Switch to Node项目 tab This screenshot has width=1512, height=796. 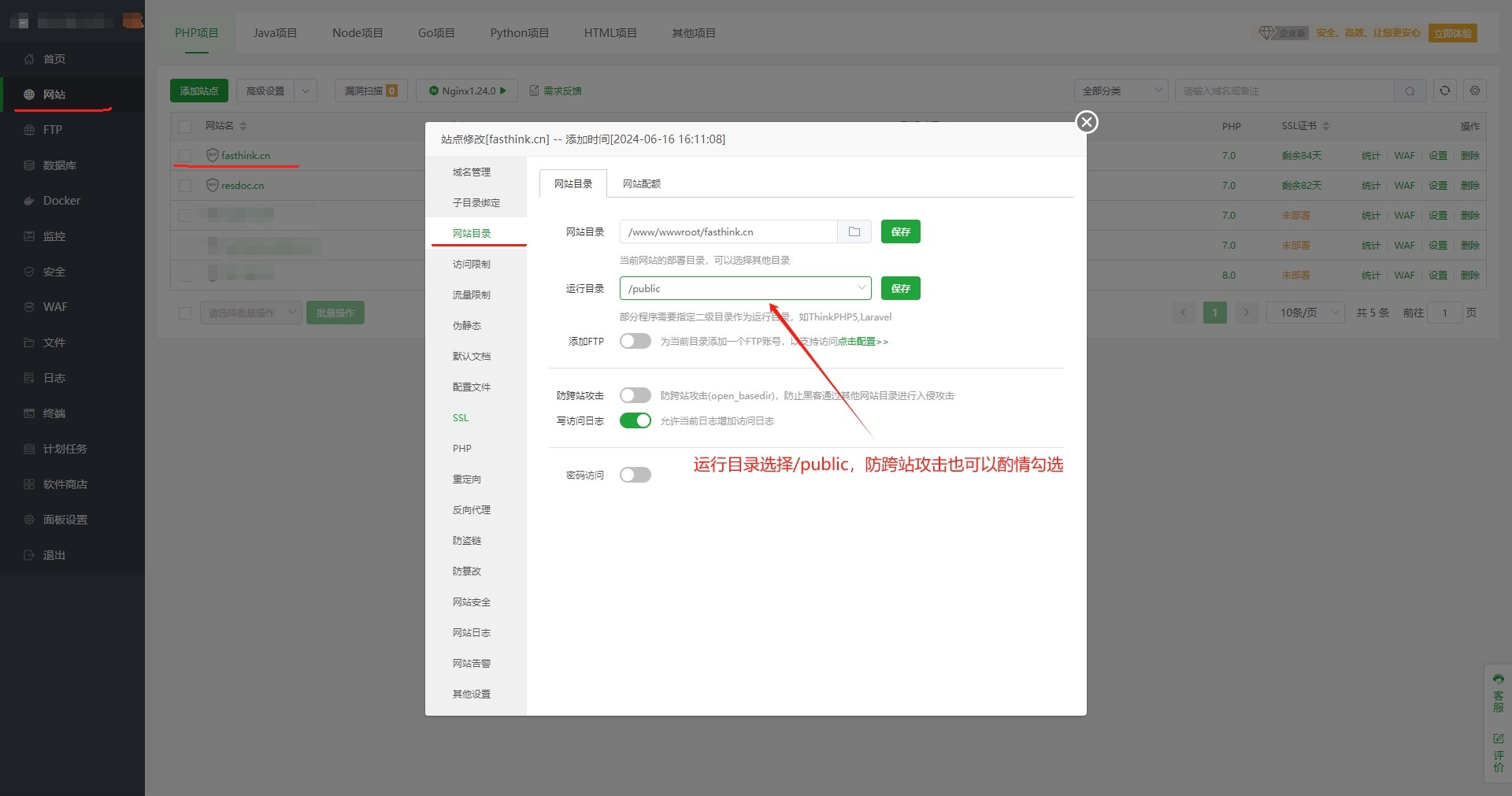[x=358, y=33]
